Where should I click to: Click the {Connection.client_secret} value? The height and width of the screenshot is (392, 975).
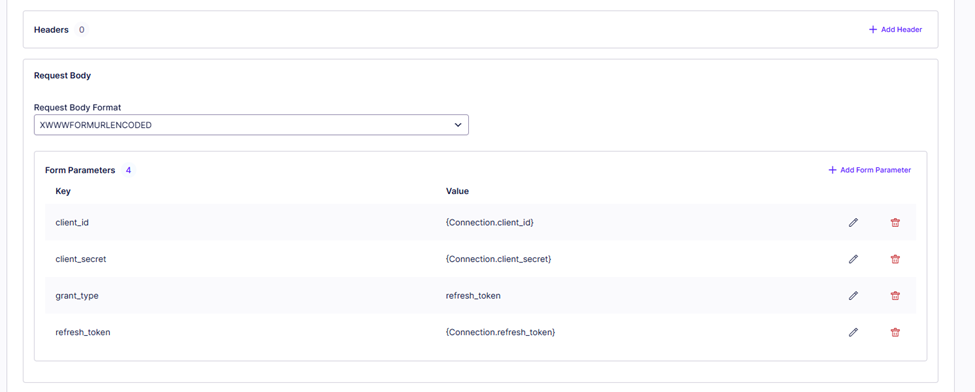point(499,259)
